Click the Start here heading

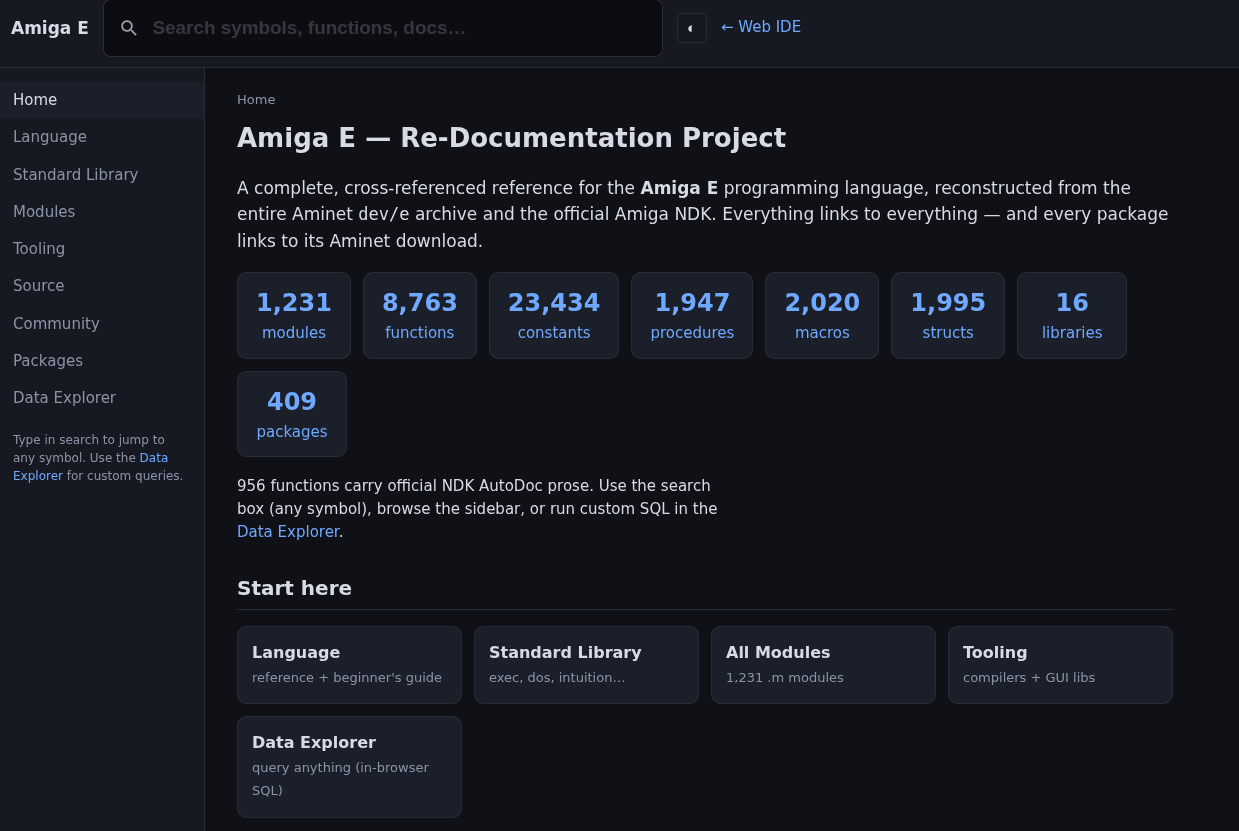tap(294, 588)
